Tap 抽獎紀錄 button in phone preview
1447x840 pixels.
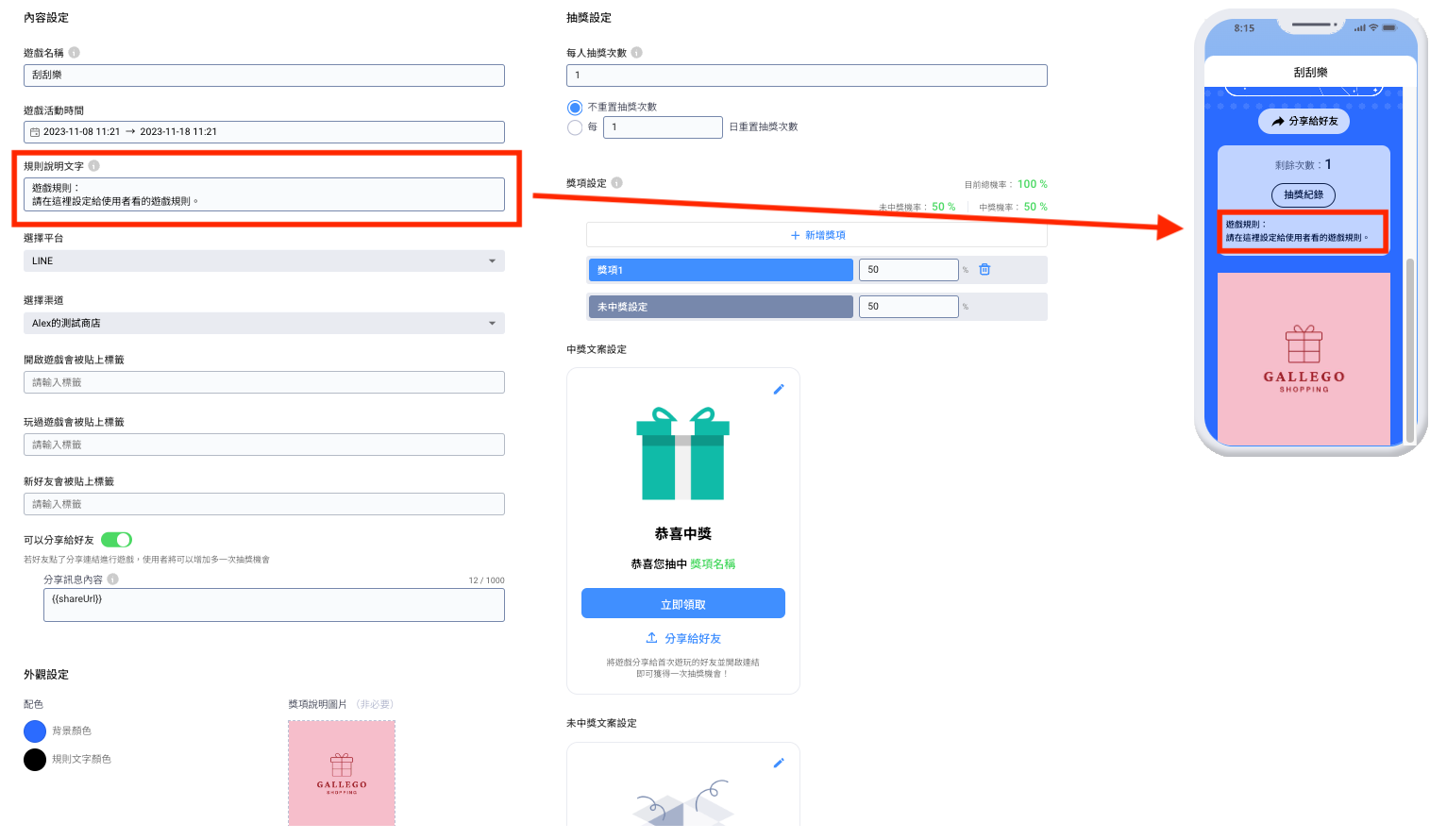tap(1303, 194)
